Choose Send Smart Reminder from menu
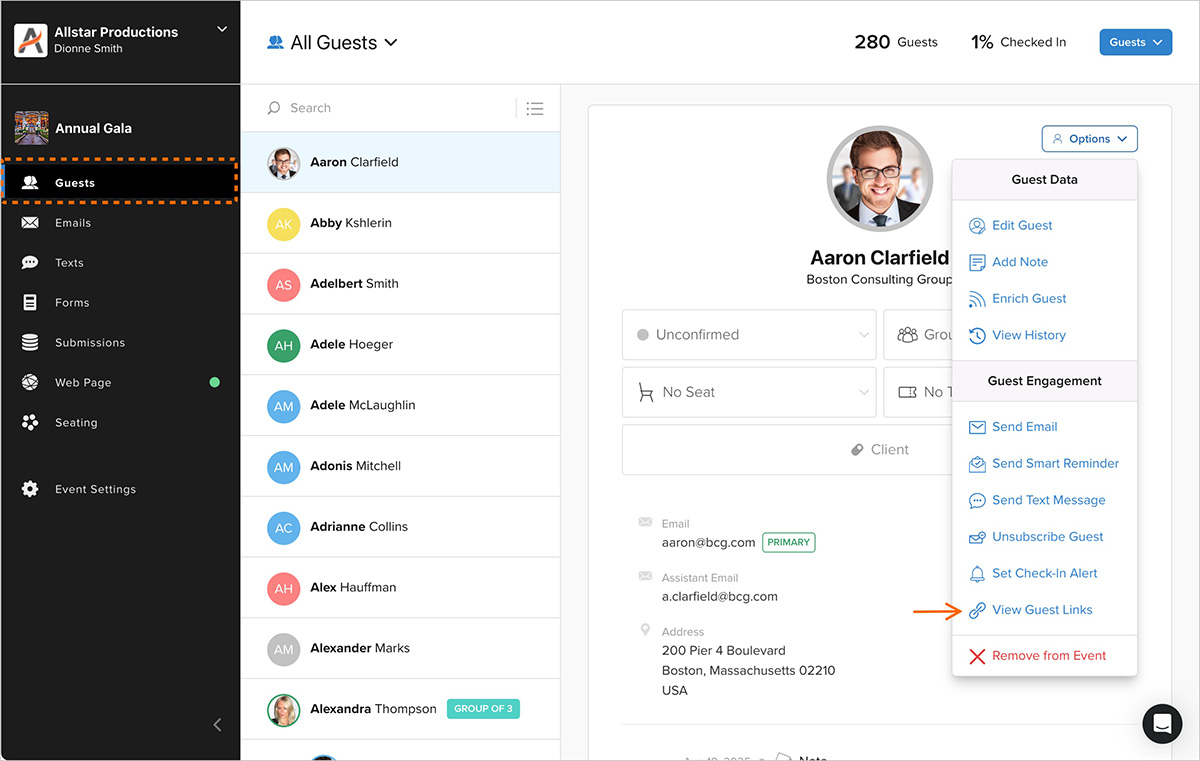Viewport: 1200px width, 761px height. (x=1054, y=464)
